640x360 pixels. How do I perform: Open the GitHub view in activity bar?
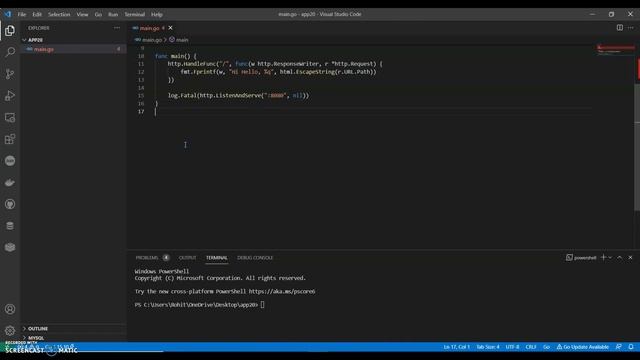coord(10,204)
